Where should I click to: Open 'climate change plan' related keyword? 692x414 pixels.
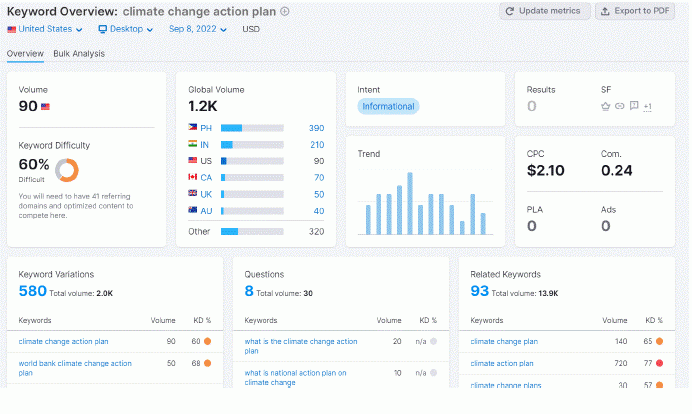pos(504,342)
